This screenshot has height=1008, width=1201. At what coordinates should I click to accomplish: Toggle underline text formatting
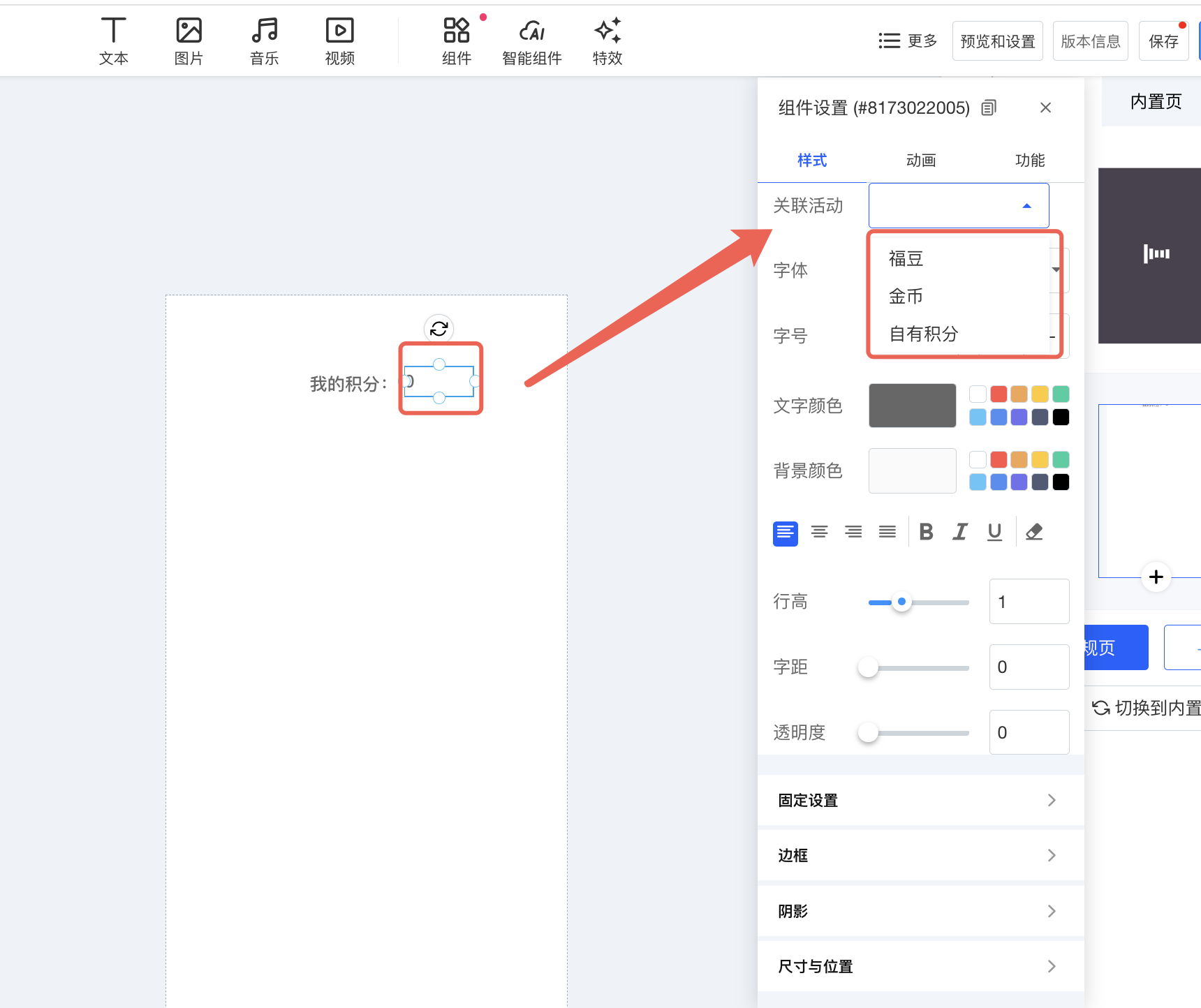[994, 532]
